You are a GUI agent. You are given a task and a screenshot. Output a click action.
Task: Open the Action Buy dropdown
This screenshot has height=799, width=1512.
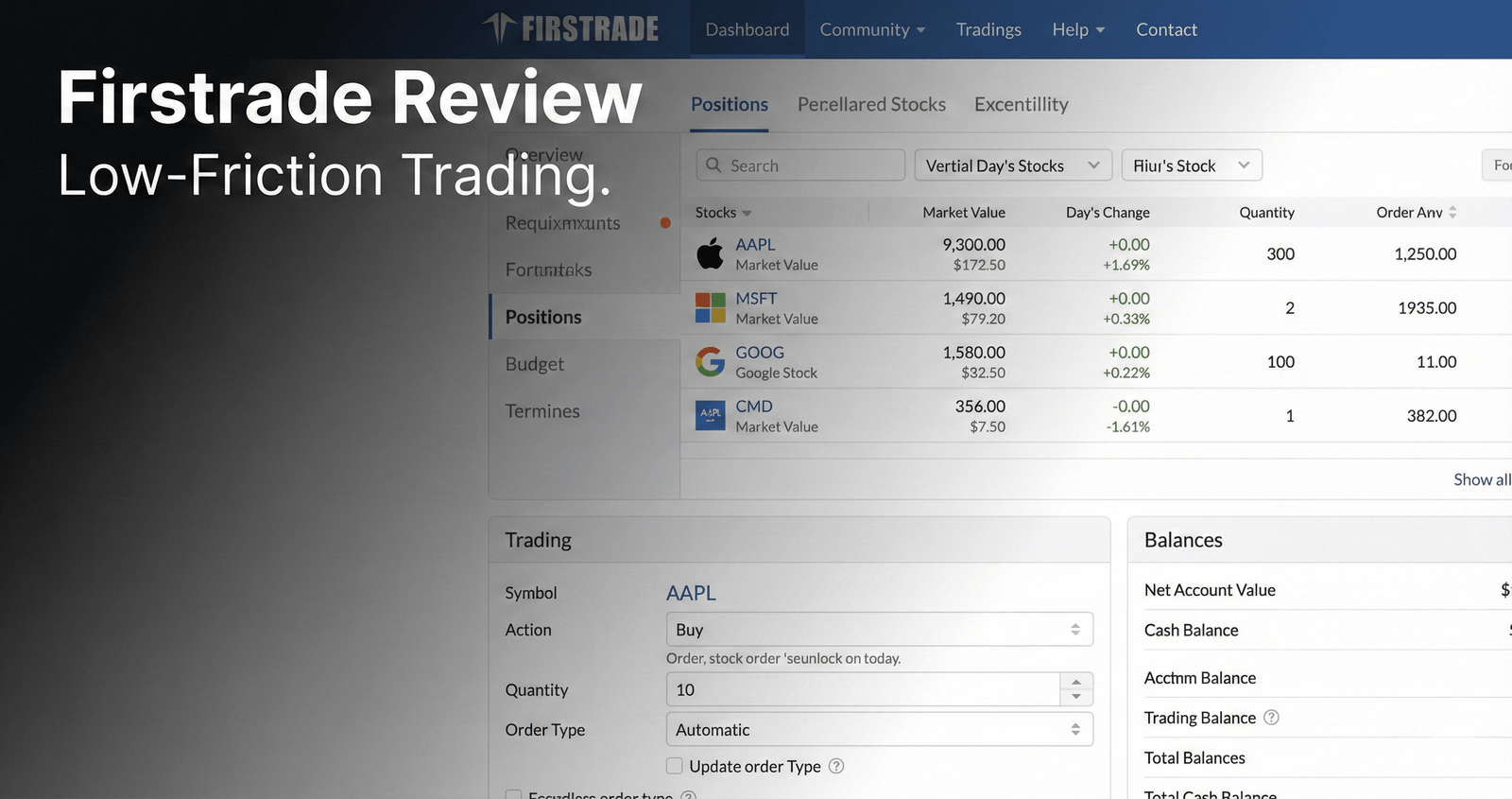point(879,630)
